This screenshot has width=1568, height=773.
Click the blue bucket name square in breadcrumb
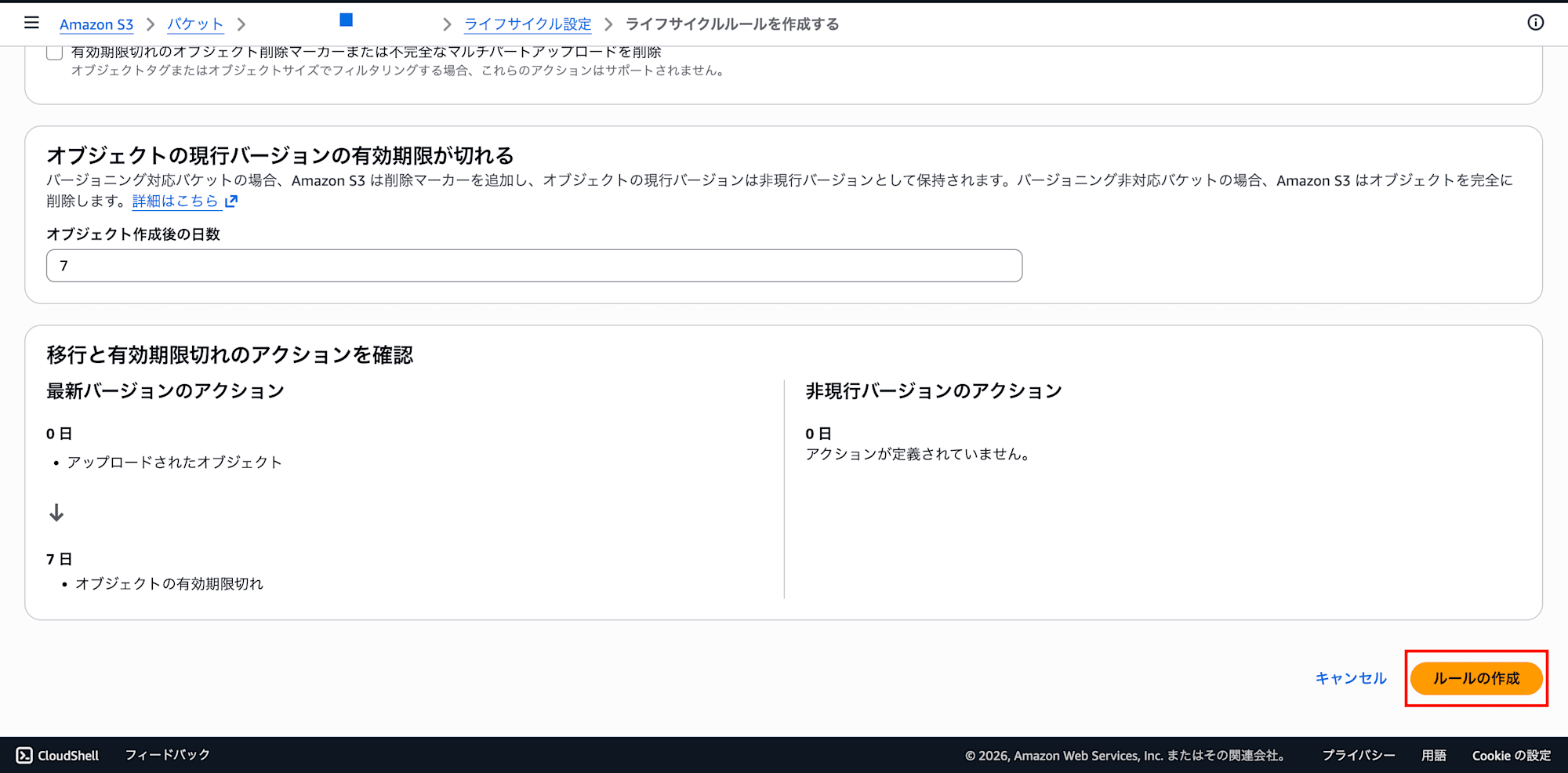coord(346,20)
